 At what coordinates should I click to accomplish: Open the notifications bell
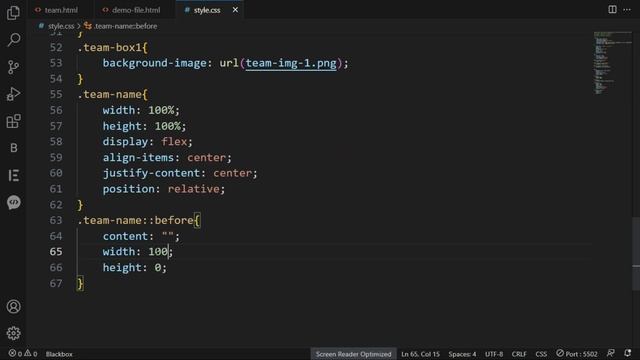pos(627,353)
